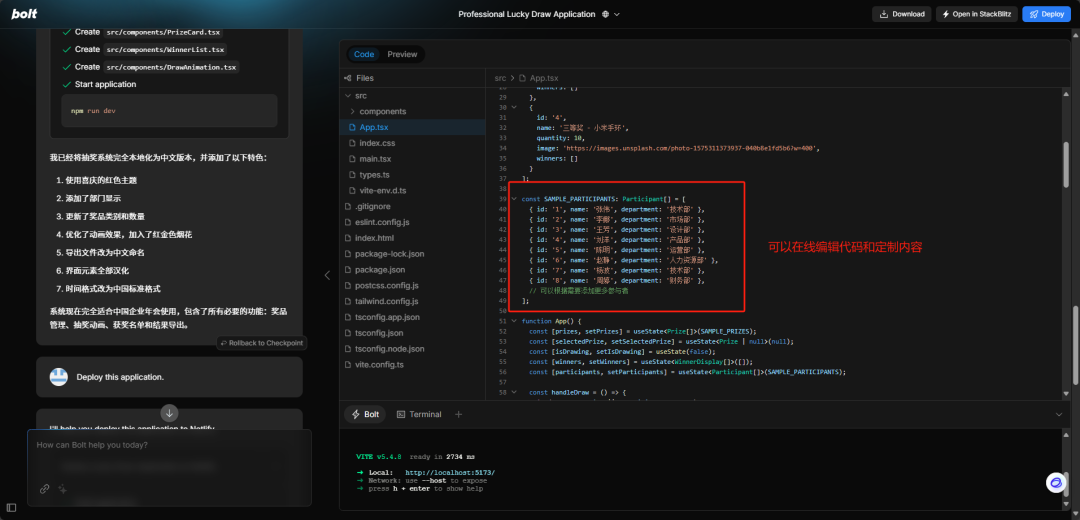Click the globe icon beside the project title
Screen dimensions: 1080x520
pyautogui.click(x=606, y=14)
